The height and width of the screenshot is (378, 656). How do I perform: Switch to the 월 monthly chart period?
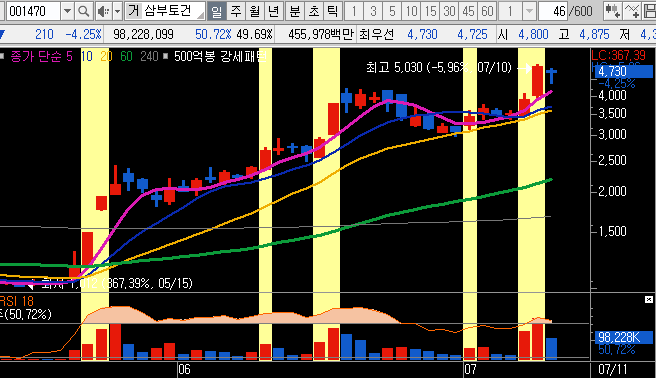point(254,11)
